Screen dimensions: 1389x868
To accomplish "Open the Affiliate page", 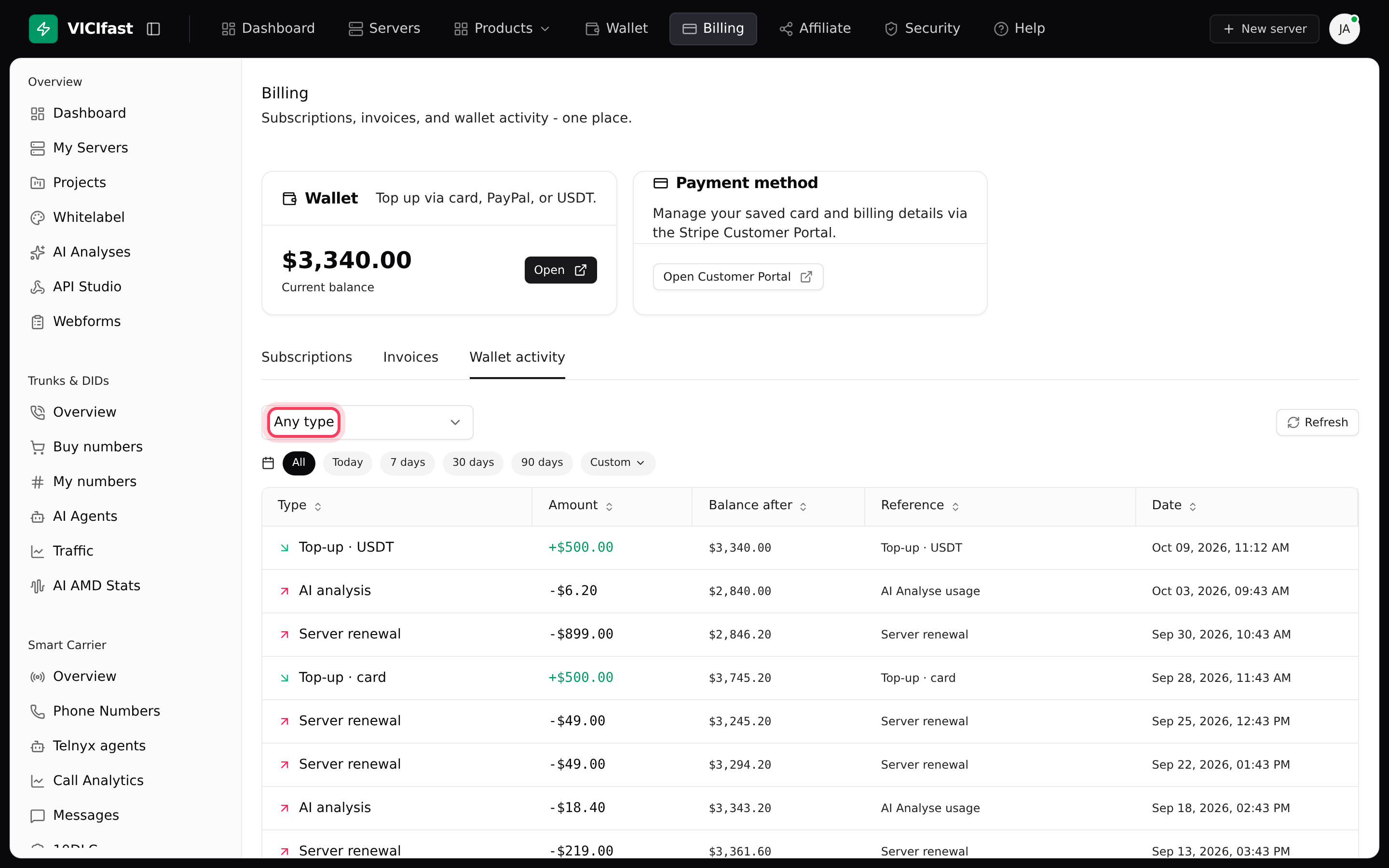I will 815,29.
